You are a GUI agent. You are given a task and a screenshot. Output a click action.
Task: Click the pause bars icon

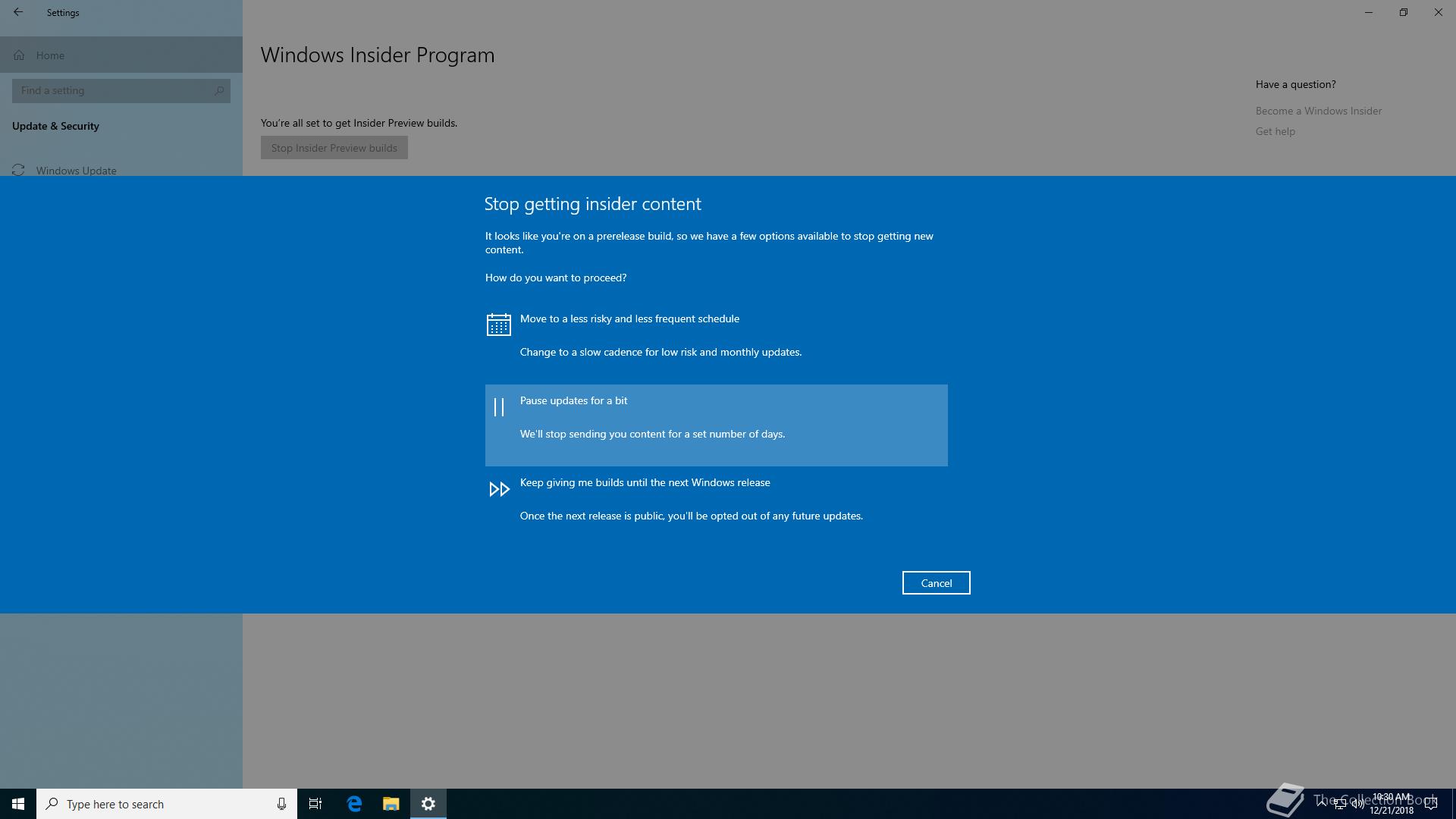[498, 407]
